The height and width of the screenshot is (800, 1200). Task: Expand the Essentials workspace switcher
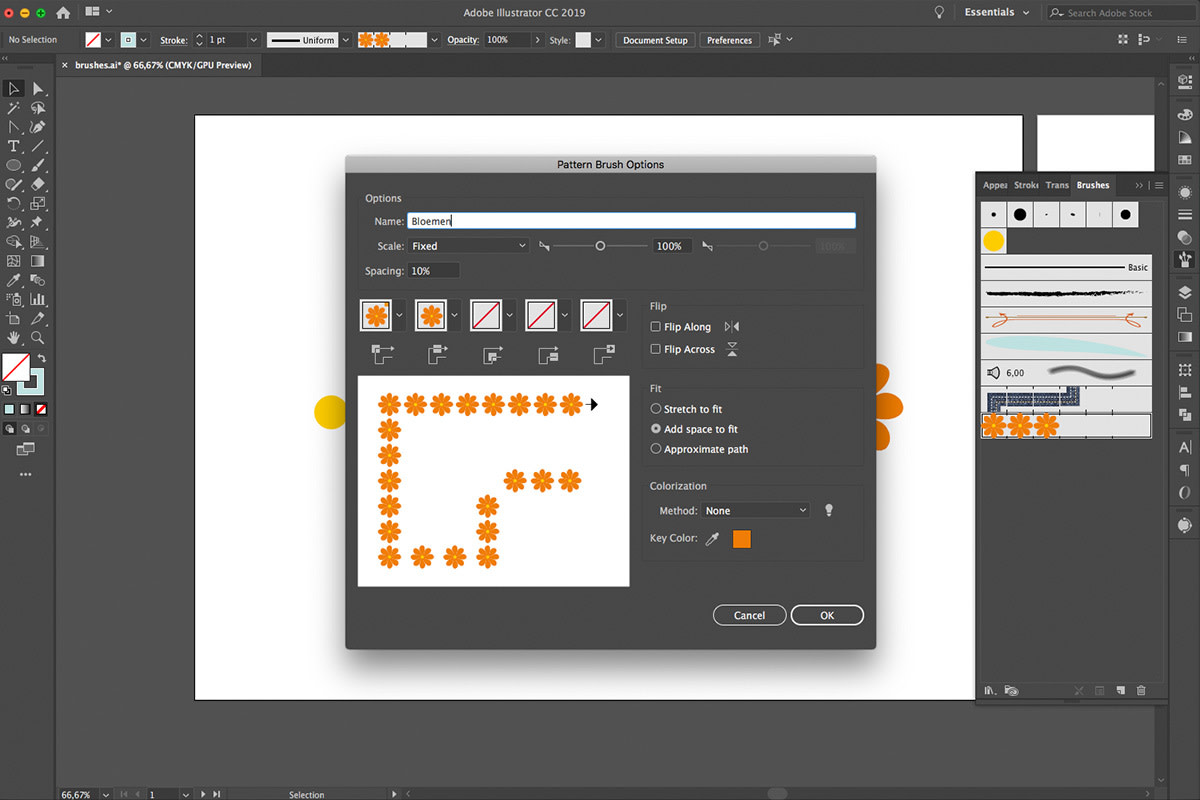pyautogui.click(x=996, y=13)
